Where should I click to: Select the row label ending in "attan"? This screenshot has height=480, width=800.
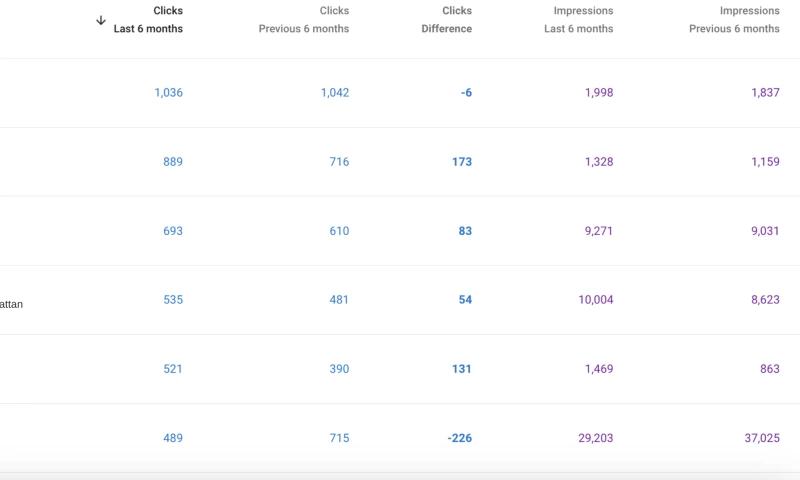pos(11,304)
